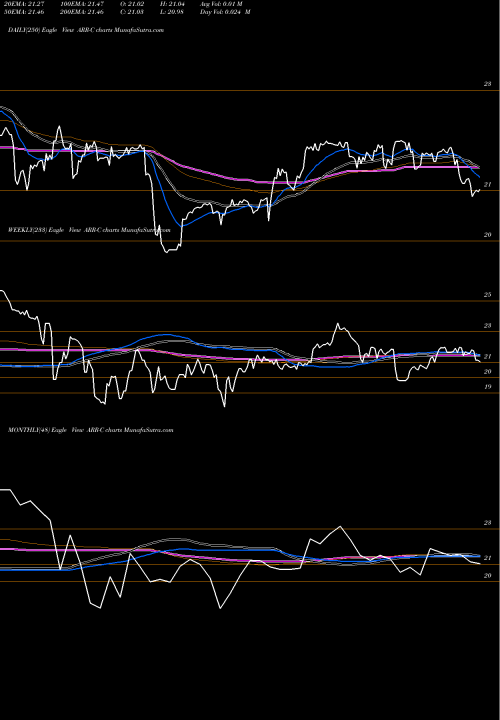The width and height of the screenshot is (500, 720).
Task: Click the 20 price label on daily chart
Action: coord(488,235)
